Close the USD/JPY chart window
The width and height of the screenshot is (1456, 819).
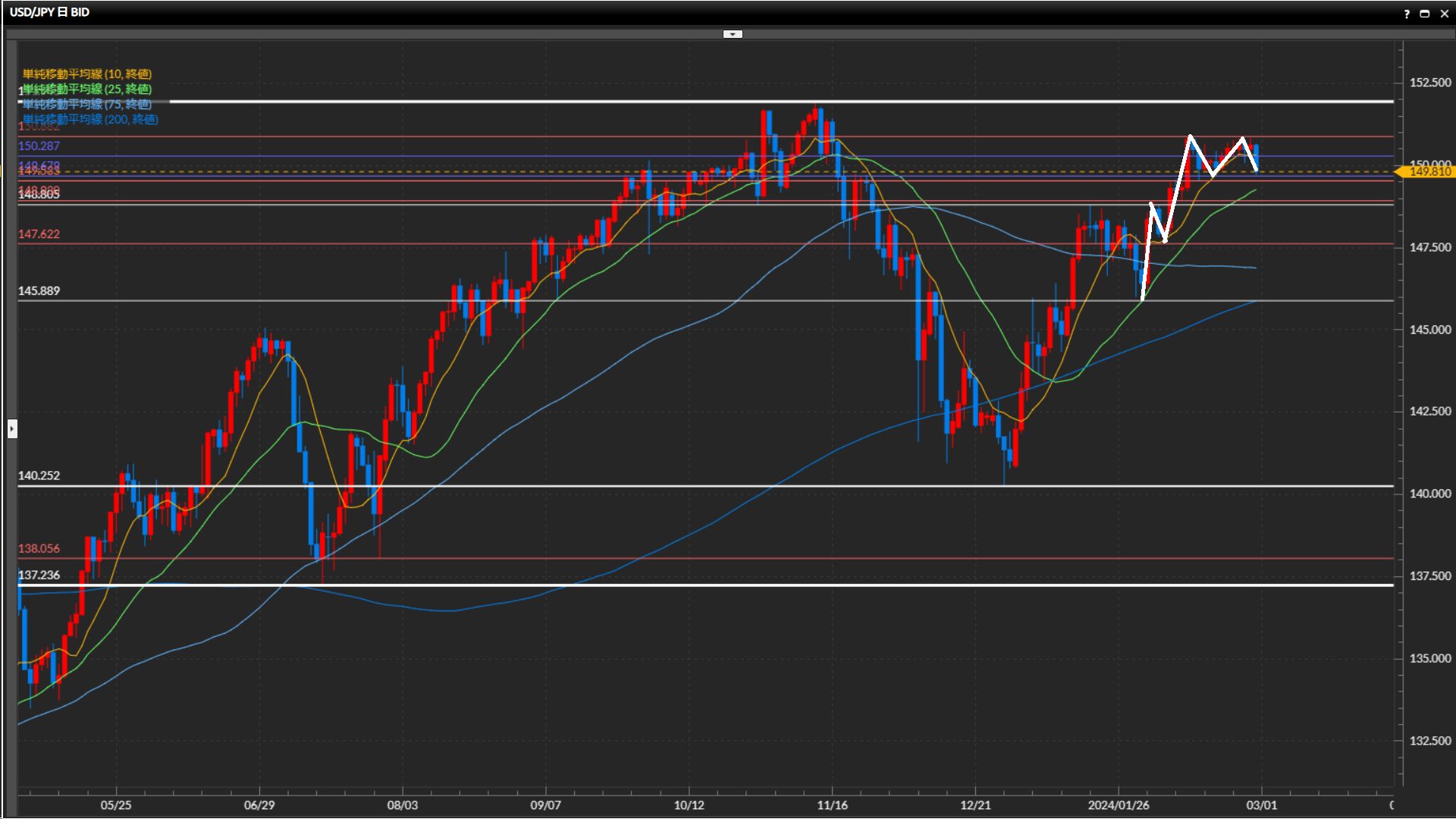point(1445,14)
